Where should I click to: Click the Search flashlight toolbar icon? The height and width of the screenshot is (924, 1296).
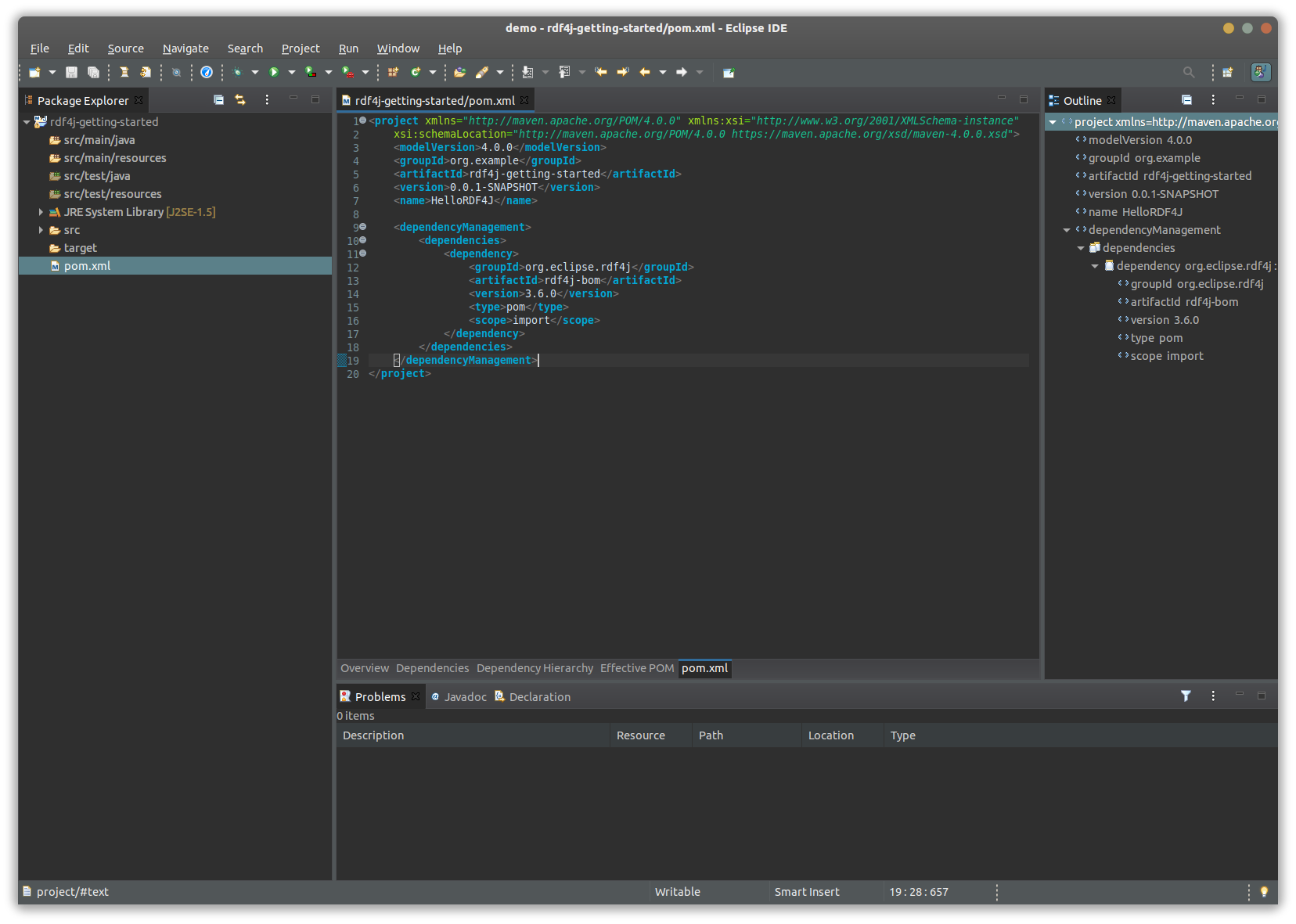[x=482, y=73]
